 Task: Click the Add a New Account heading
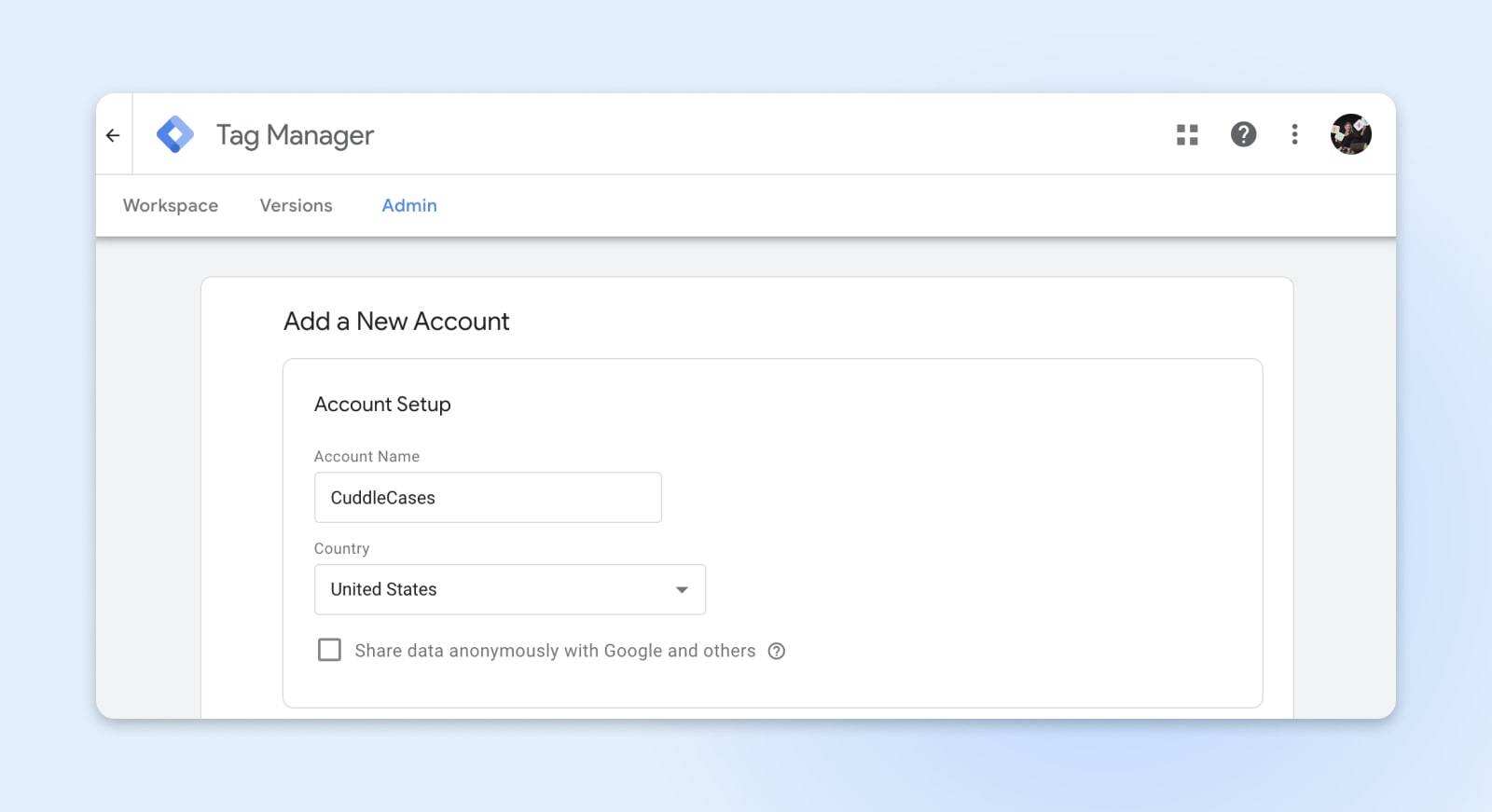click(x=396, y=322)
